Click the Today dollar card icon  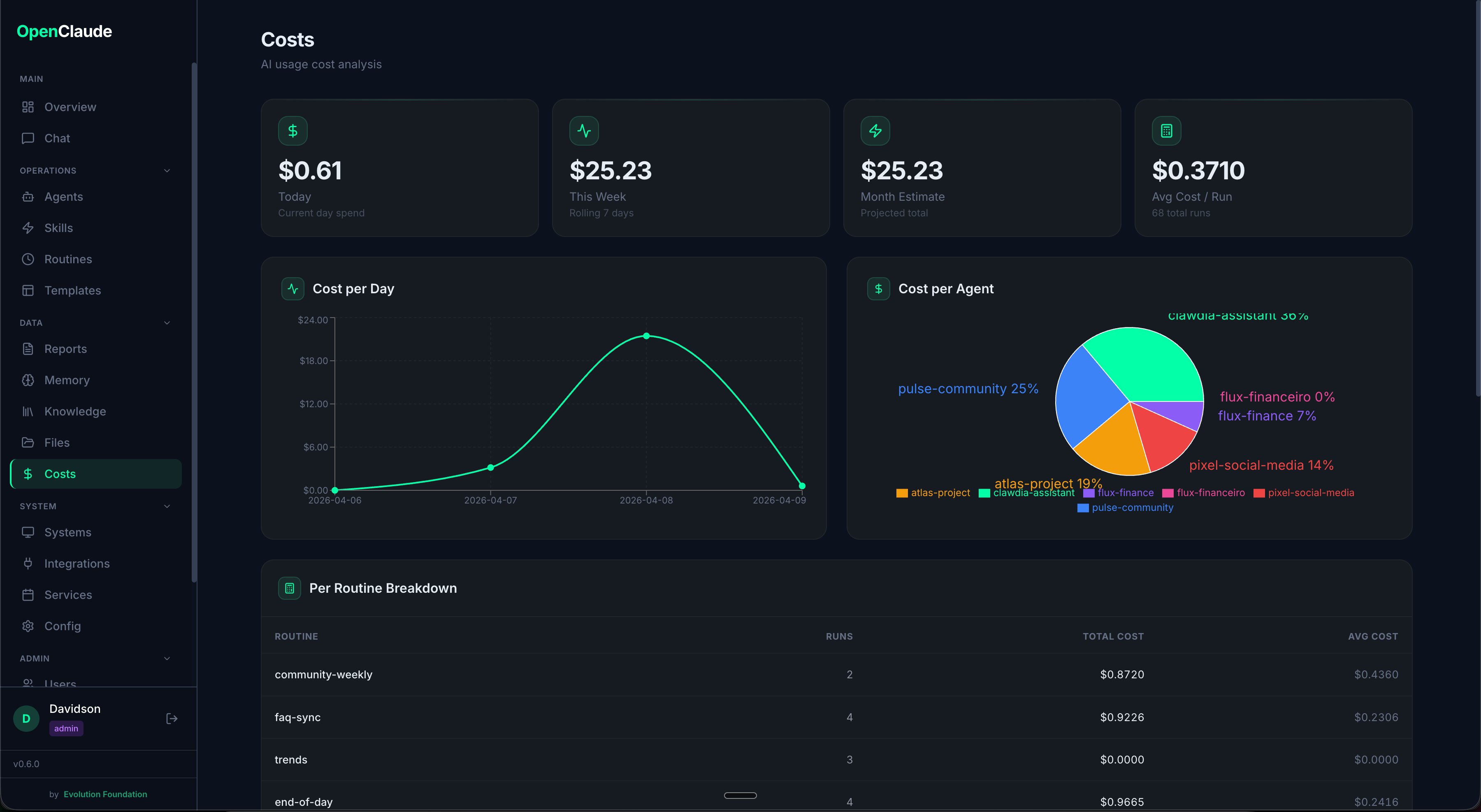pyautogui.click(x=292, y=131)
